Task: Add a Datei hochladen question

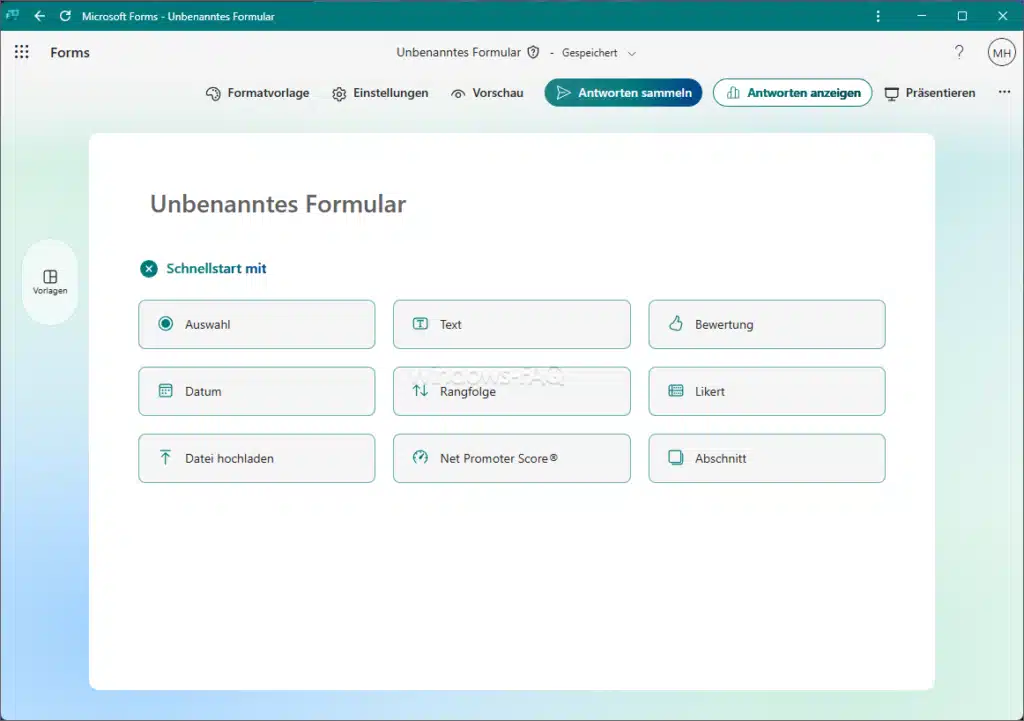Action: (257, 458)
